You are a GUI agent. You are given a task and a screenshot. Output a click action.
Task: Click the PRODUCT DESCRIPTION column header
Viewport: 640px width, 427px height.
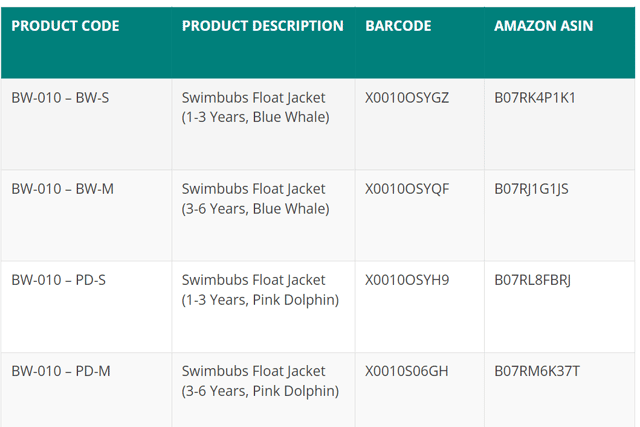pyautogui.click(x=262, y=26)
